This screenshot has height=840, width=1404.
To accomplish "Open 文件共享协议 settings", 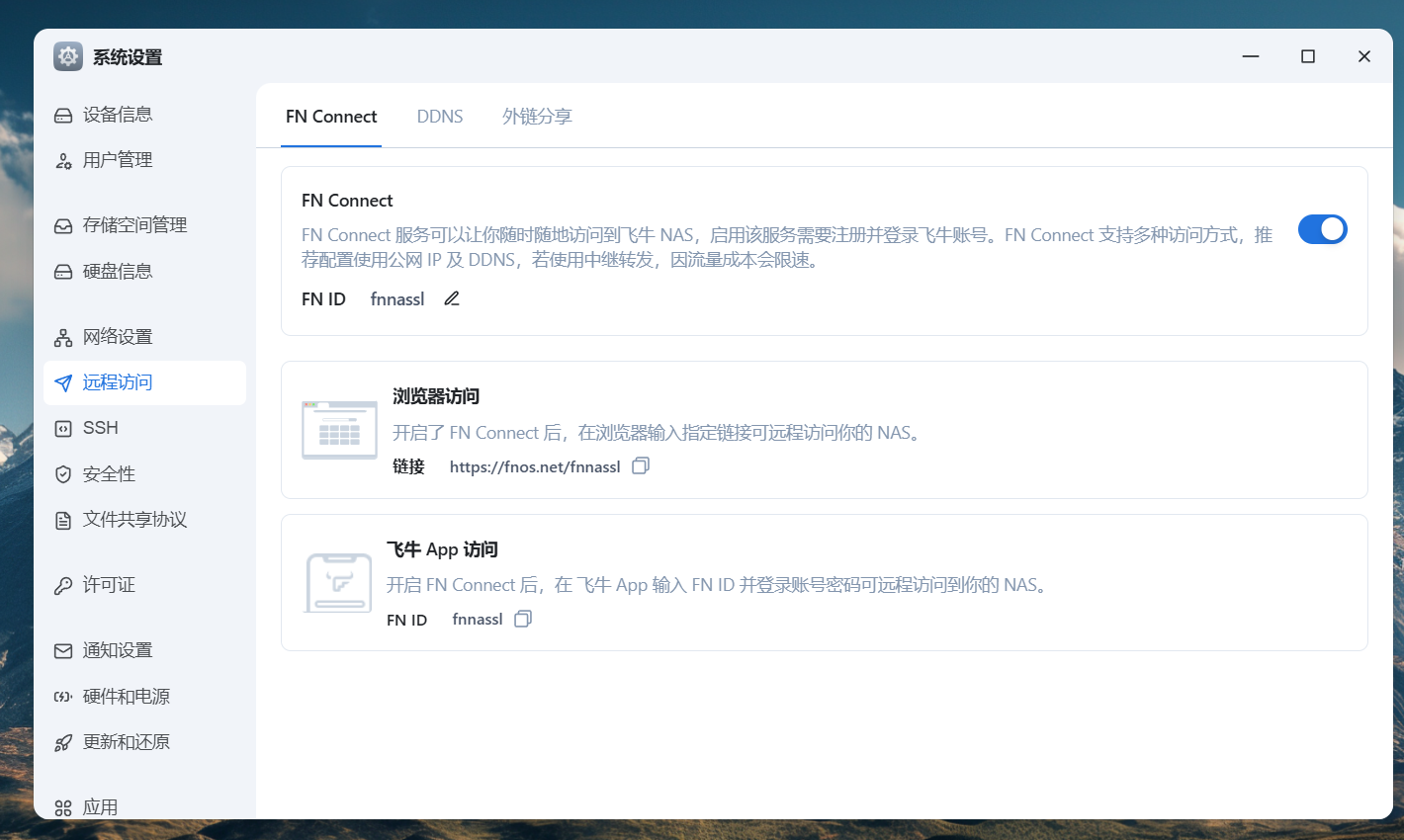I will click(132, 519).
